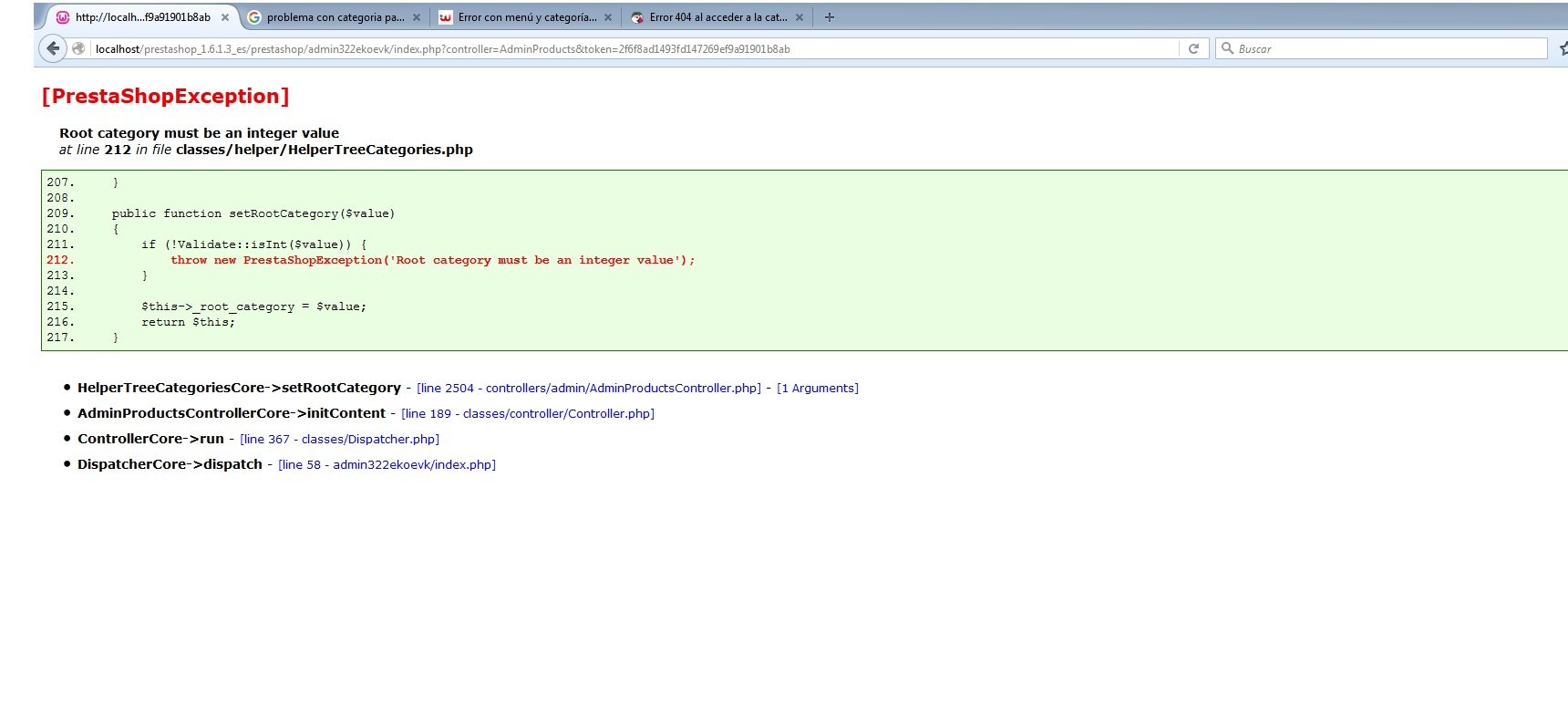Open 'line 2504 - AdminProductsController.php' trace link
The height and width of the screenshot is (727, 1568).
(589, 389)
